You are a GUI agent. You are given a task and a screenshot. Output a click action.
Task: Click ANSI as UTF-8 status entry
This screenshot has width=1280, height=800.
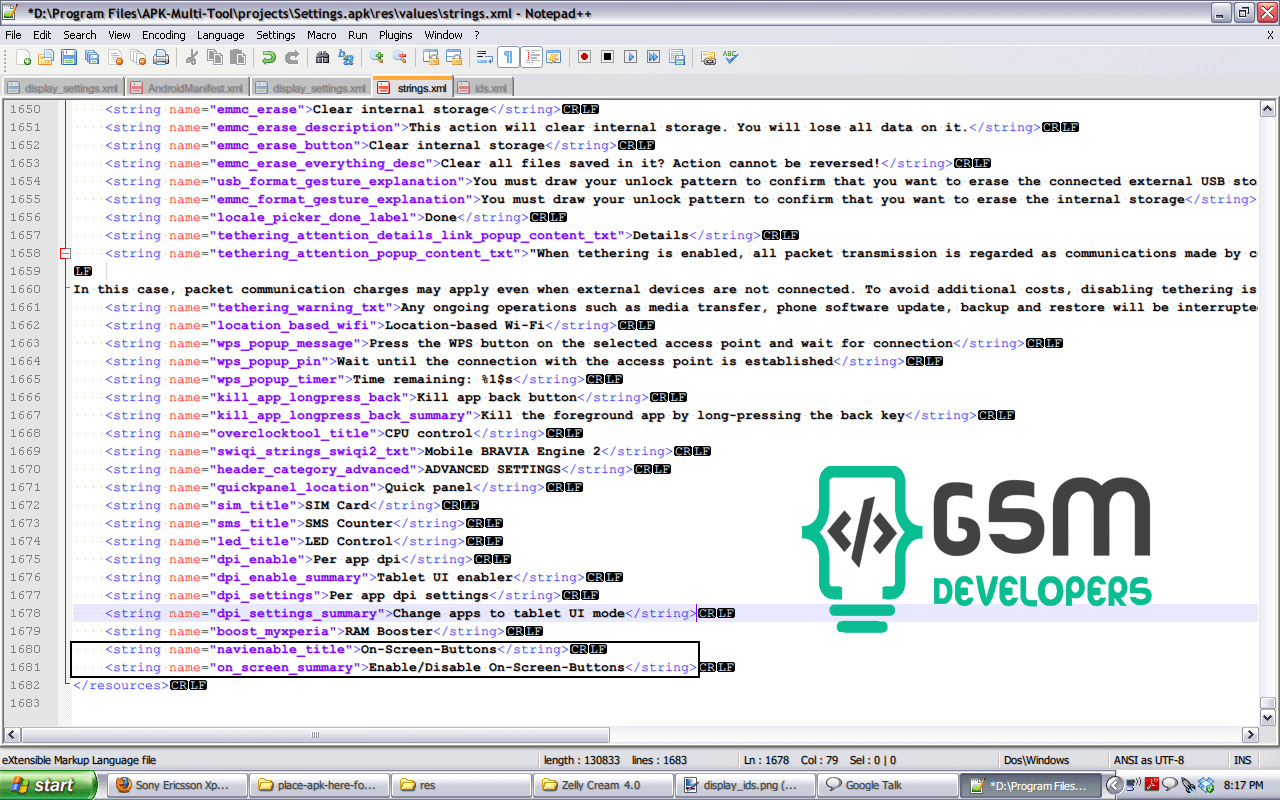[1149, 760]
